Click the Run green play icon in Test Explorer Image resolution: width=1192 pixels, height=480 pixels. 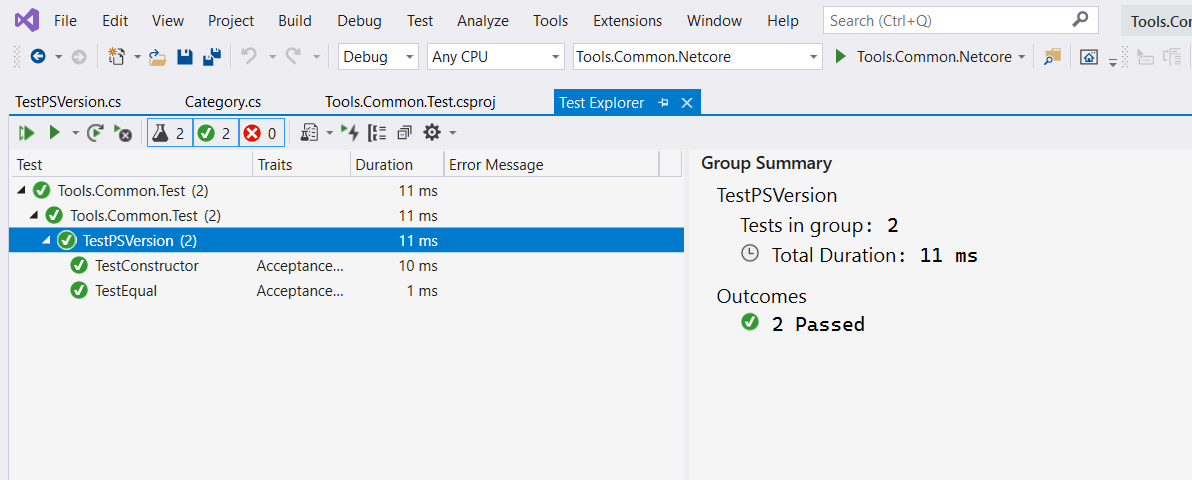point(54,133)
